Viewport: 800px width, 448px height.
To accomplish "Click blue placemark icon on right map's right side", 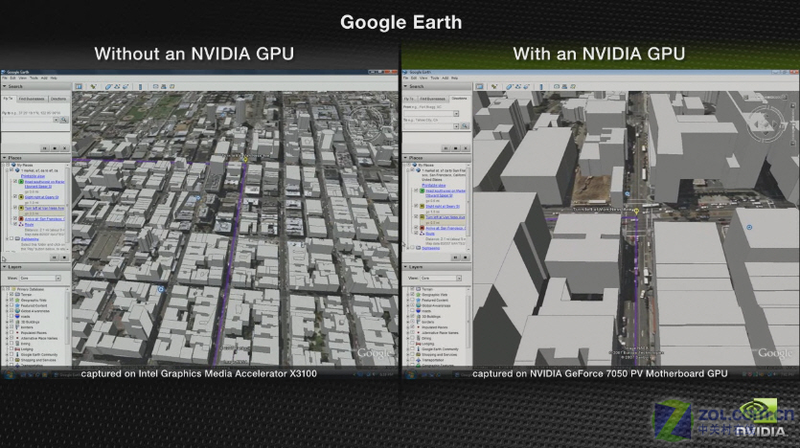I will point(749,227).
